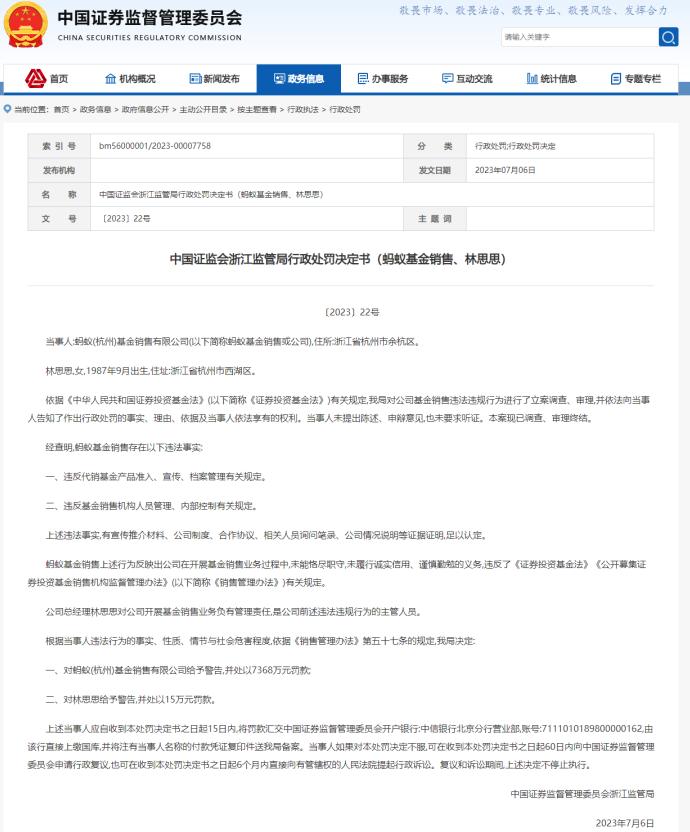Open 主动公开目录 breadcrumb link
Screen dimensions: 690x832
pos(203,109)
